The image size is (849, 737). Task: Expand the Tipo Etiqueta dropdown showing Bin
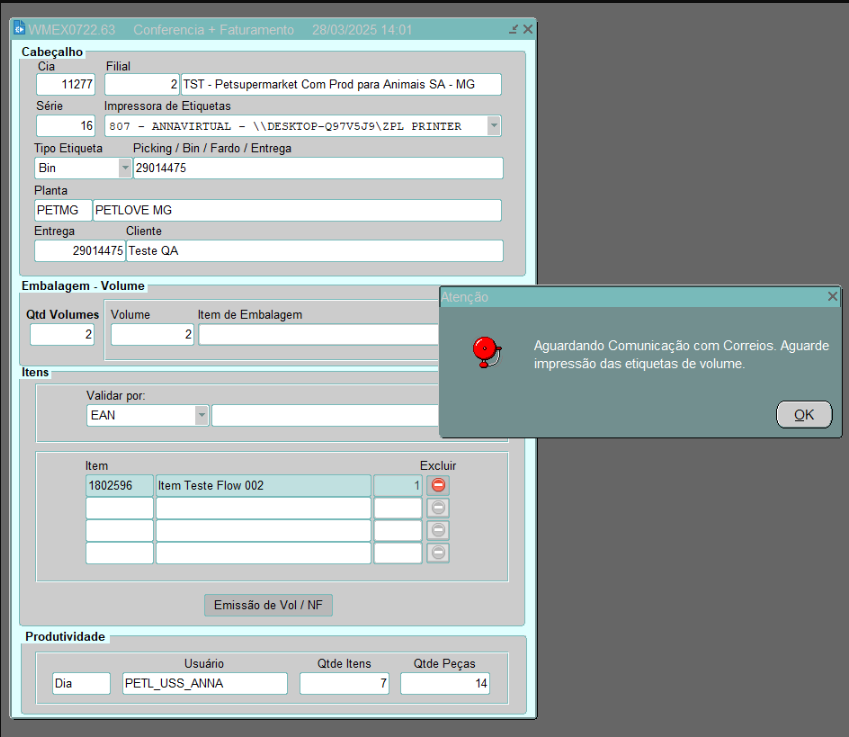[x=125, y=168]
